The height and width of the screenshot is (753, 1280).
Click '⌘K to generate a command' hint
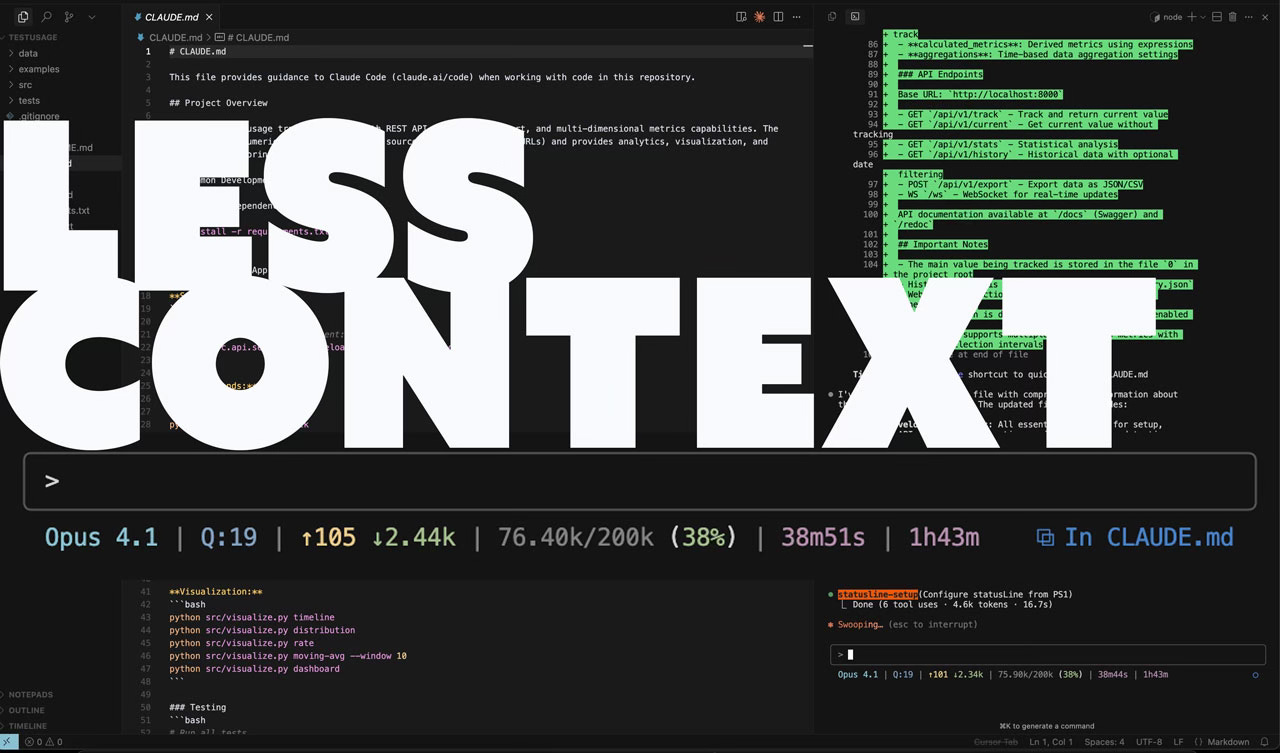[x=1046, y=726]
